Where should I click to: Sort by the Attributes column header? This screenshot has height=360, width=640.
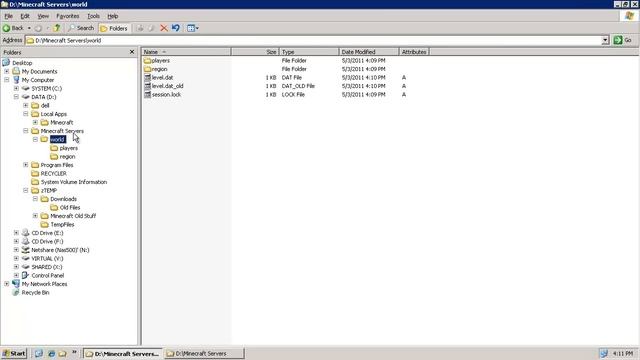pyautogui.click(x=414, y=52)
